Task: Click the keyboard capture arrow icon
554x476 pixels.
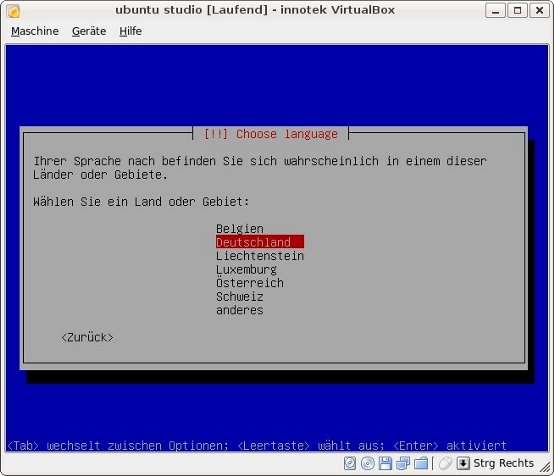Action: pyautogui.click(x=463, y=463)
